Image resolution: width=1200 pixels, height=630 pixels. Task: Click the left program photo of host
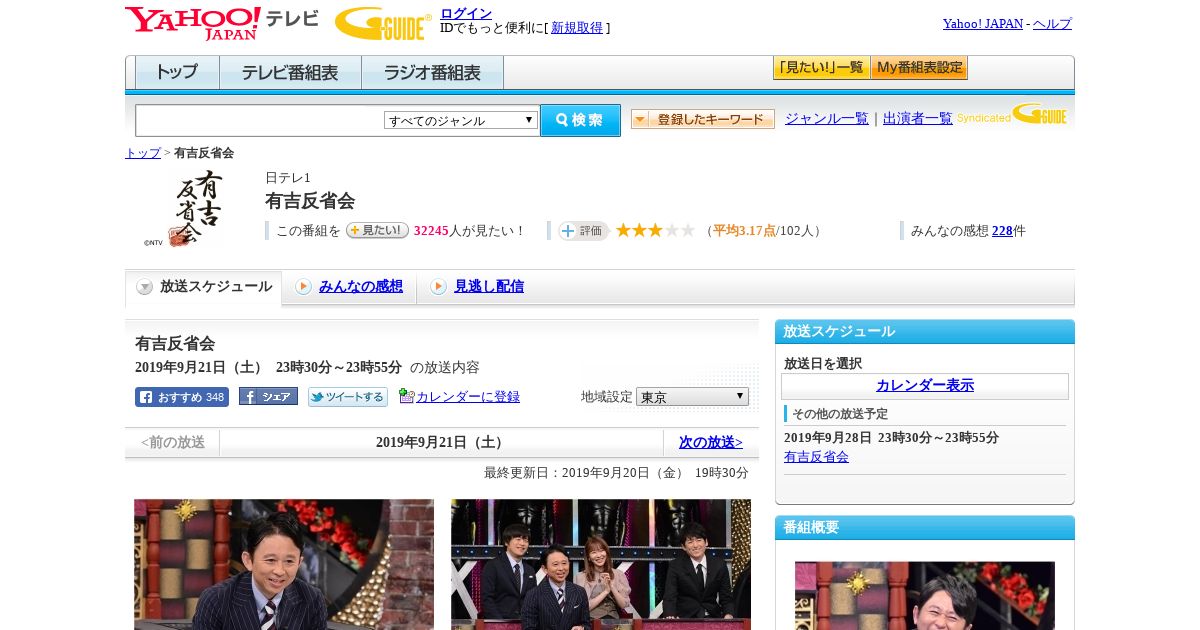coord(284,564)
